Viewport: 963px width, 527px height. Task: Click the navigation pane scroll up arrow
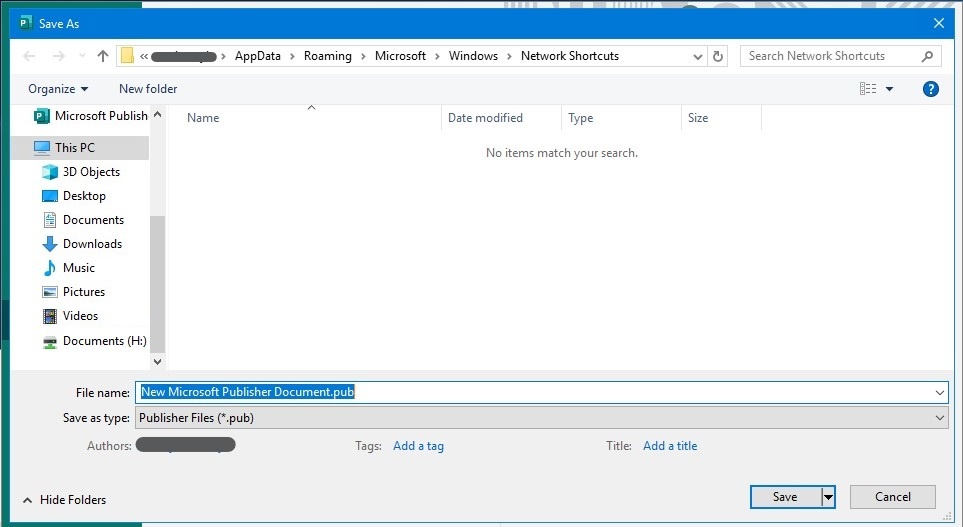point(157,114)
